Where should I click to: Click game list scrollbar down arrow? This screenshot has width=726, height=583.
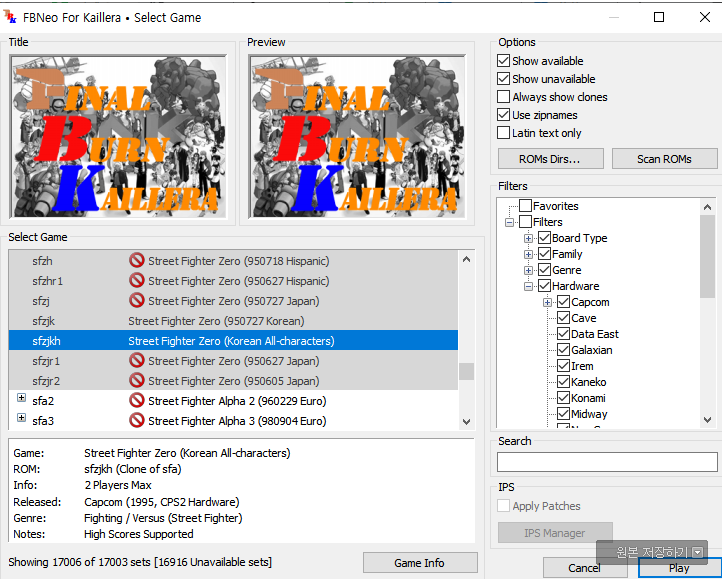coord(467,421)
